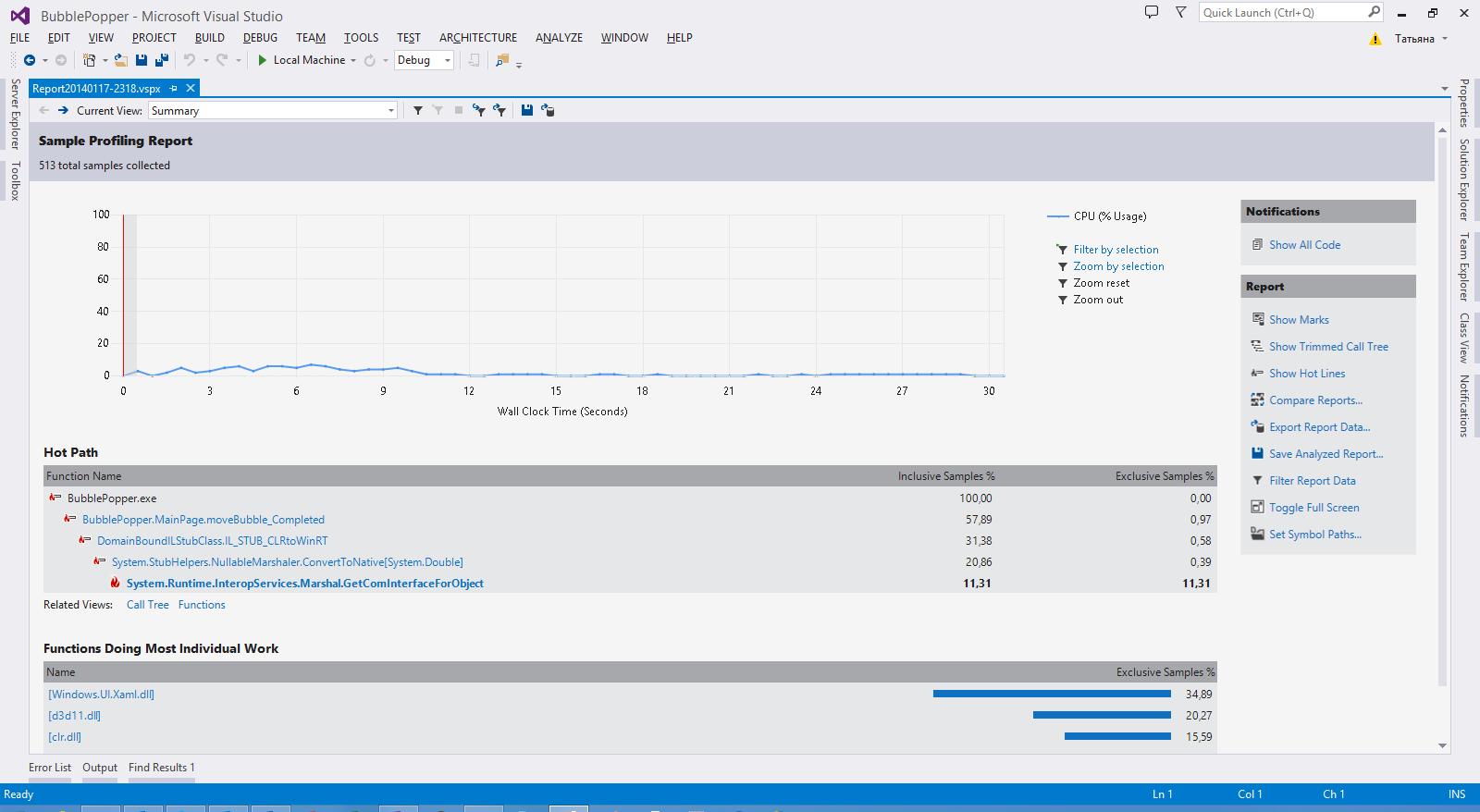Click the expand hot path funnel icon
This screenshot has width=1480, height=812.
pos(499,110)
